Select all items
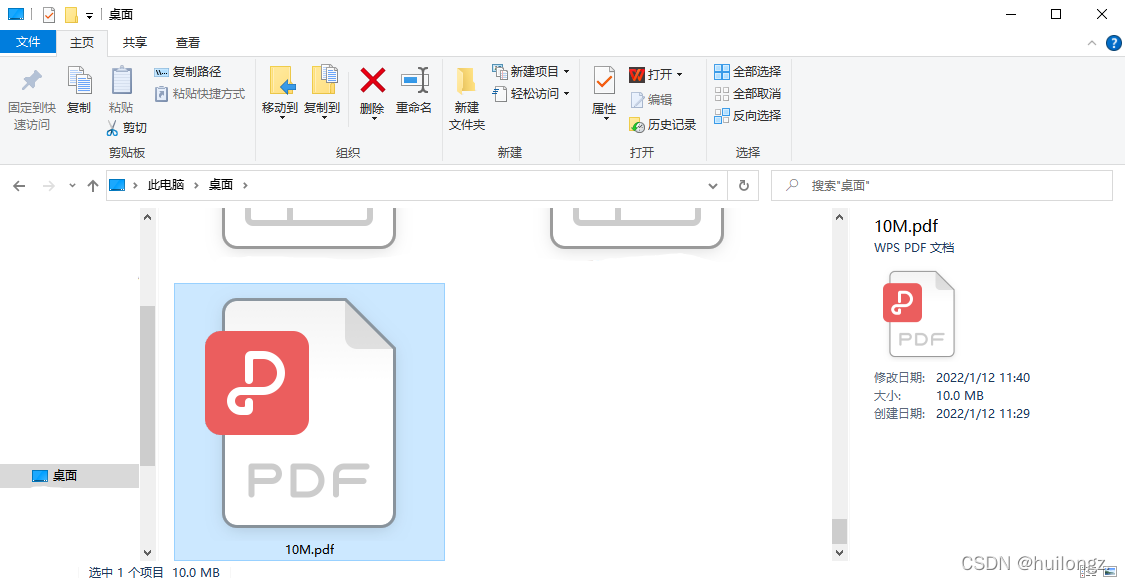The height and width of the screenshot is (583, 1125). [x=748, y=72]
